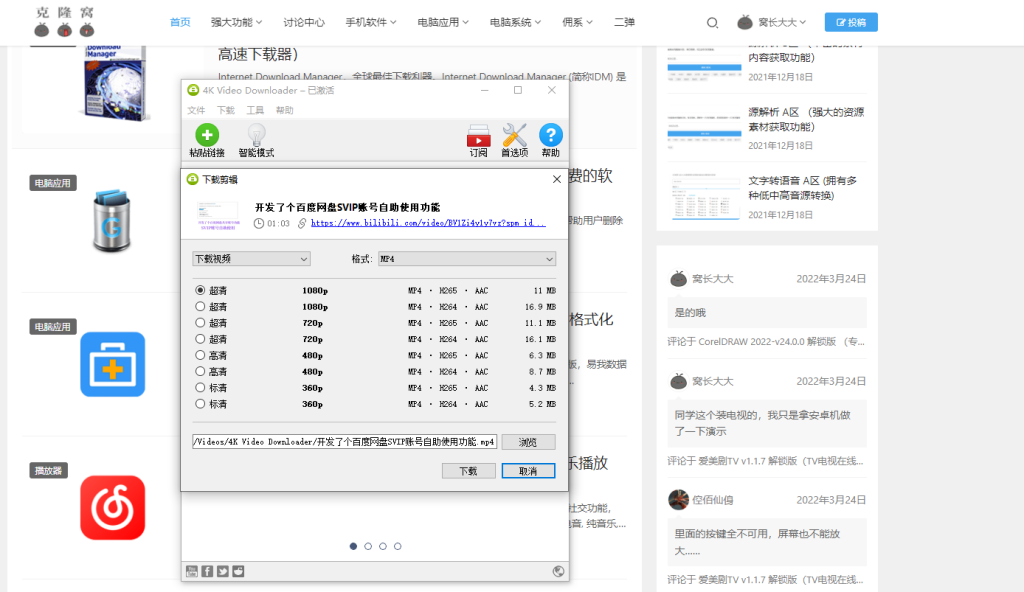1024x592 pixels.
Task: Expand the 强大功能 nav menu
Action: (x=236, y=22)
